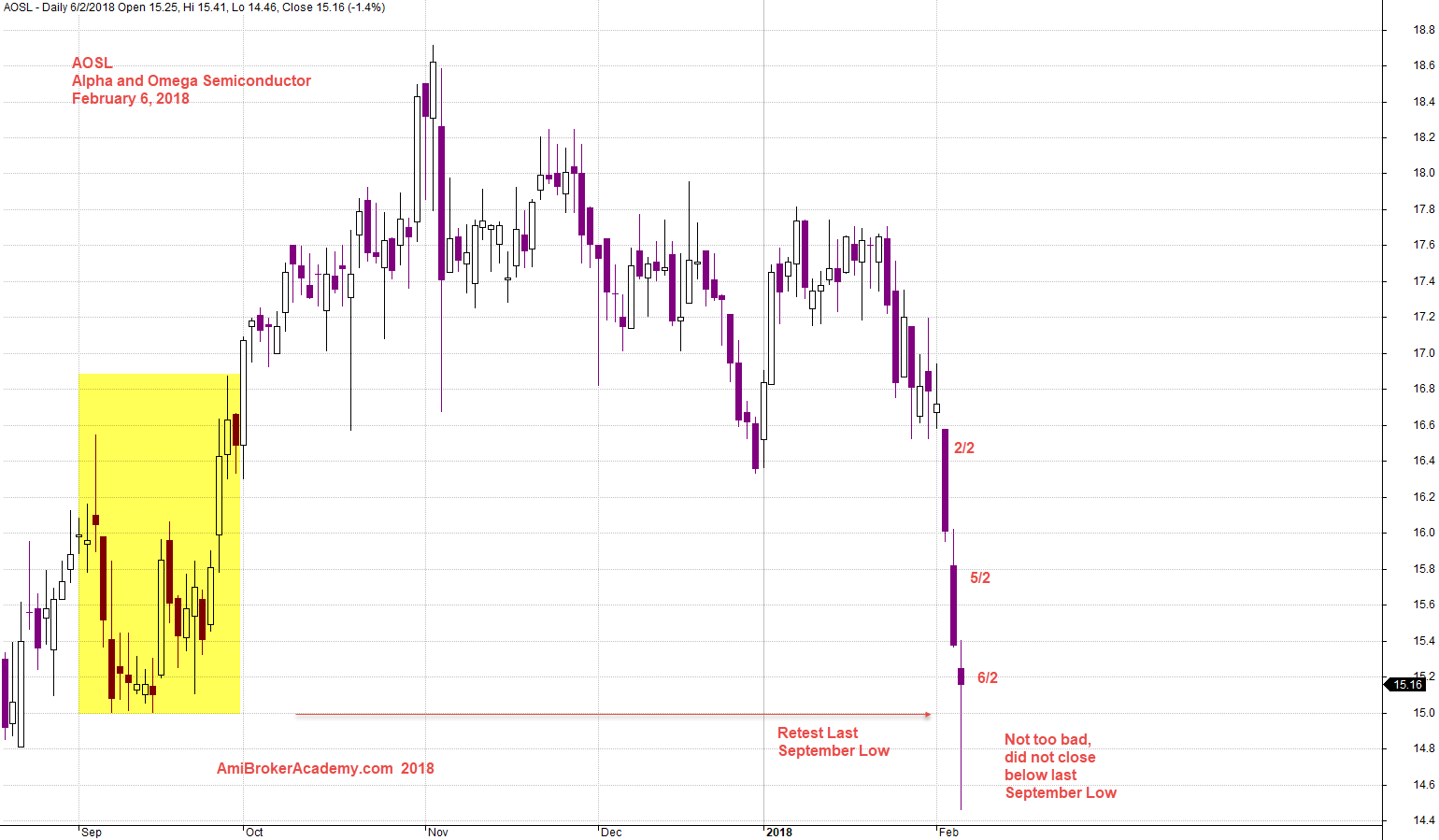Click the 'Nov' label on time axis

[x=438, y=833]
